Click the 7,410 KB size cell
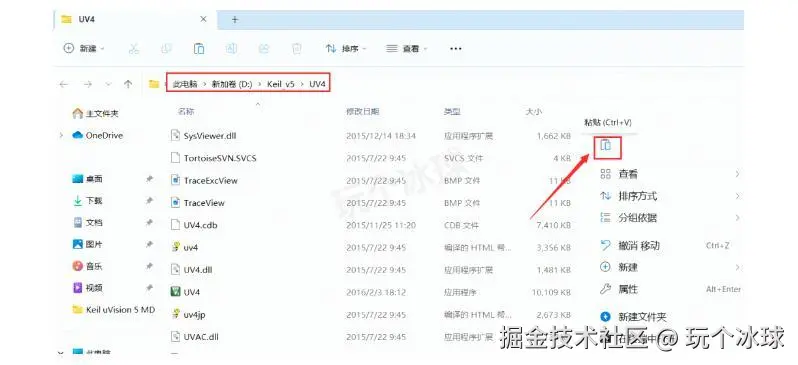Viewport: 798px width, 365px height. click(554, 225)
